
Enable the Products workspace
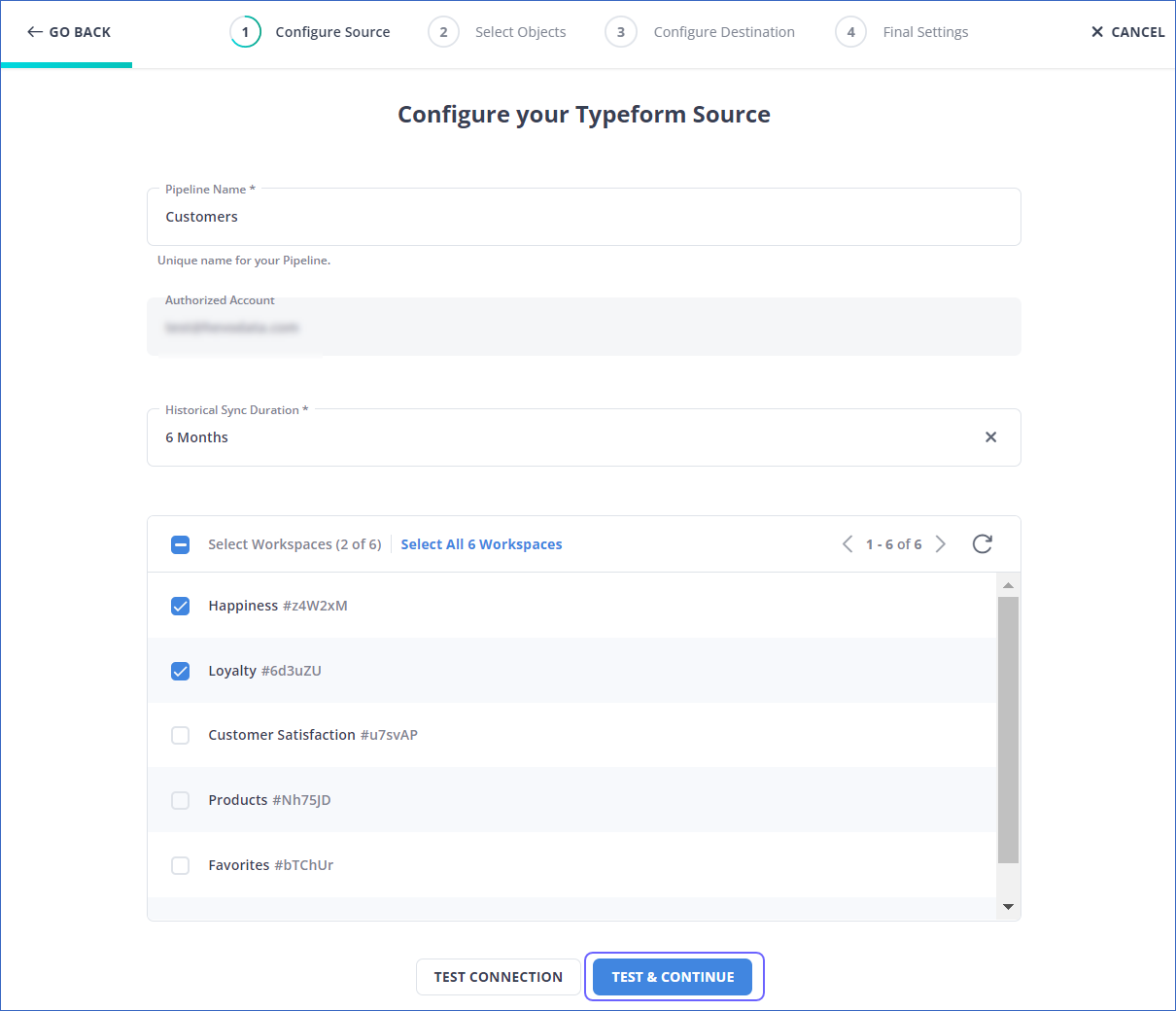180,800
